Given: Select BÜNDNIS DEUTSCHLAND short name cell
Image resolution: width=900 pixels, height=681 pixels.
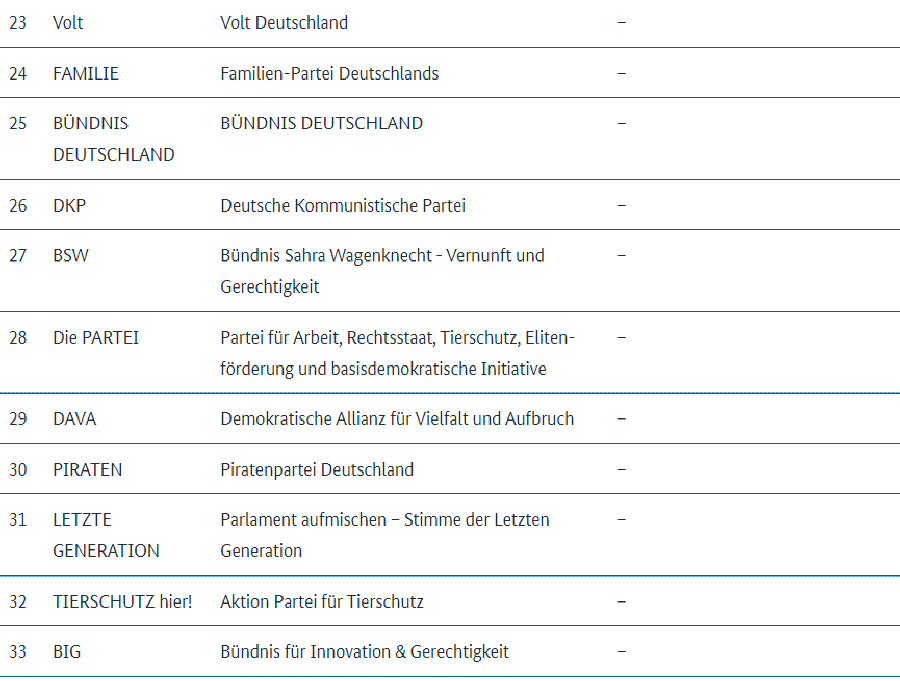Looking at the screenshot, I should (114, 138).
